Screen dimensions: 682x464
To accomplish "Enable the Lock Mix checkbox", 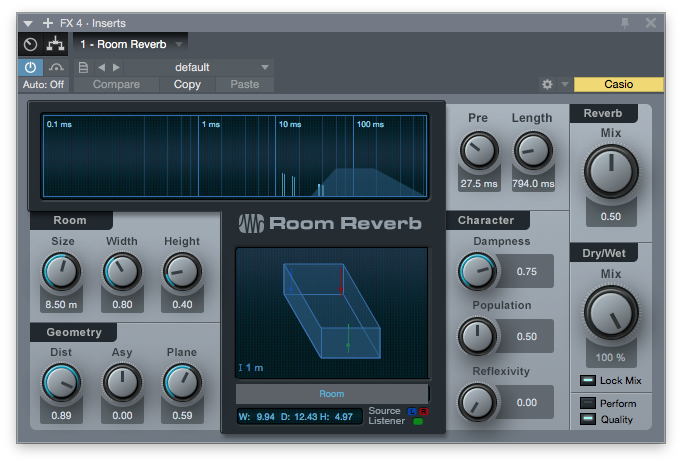I will pos(588,380).
